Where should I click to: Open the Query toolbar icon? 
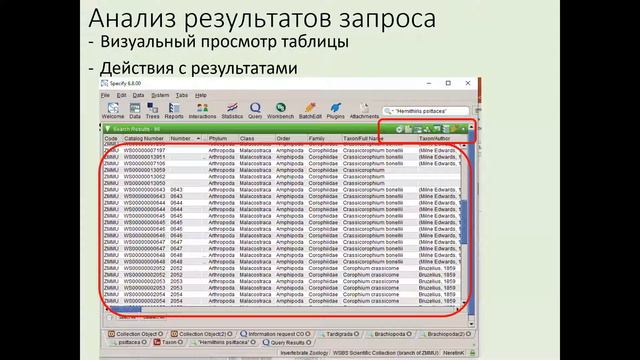click(255, 111)
